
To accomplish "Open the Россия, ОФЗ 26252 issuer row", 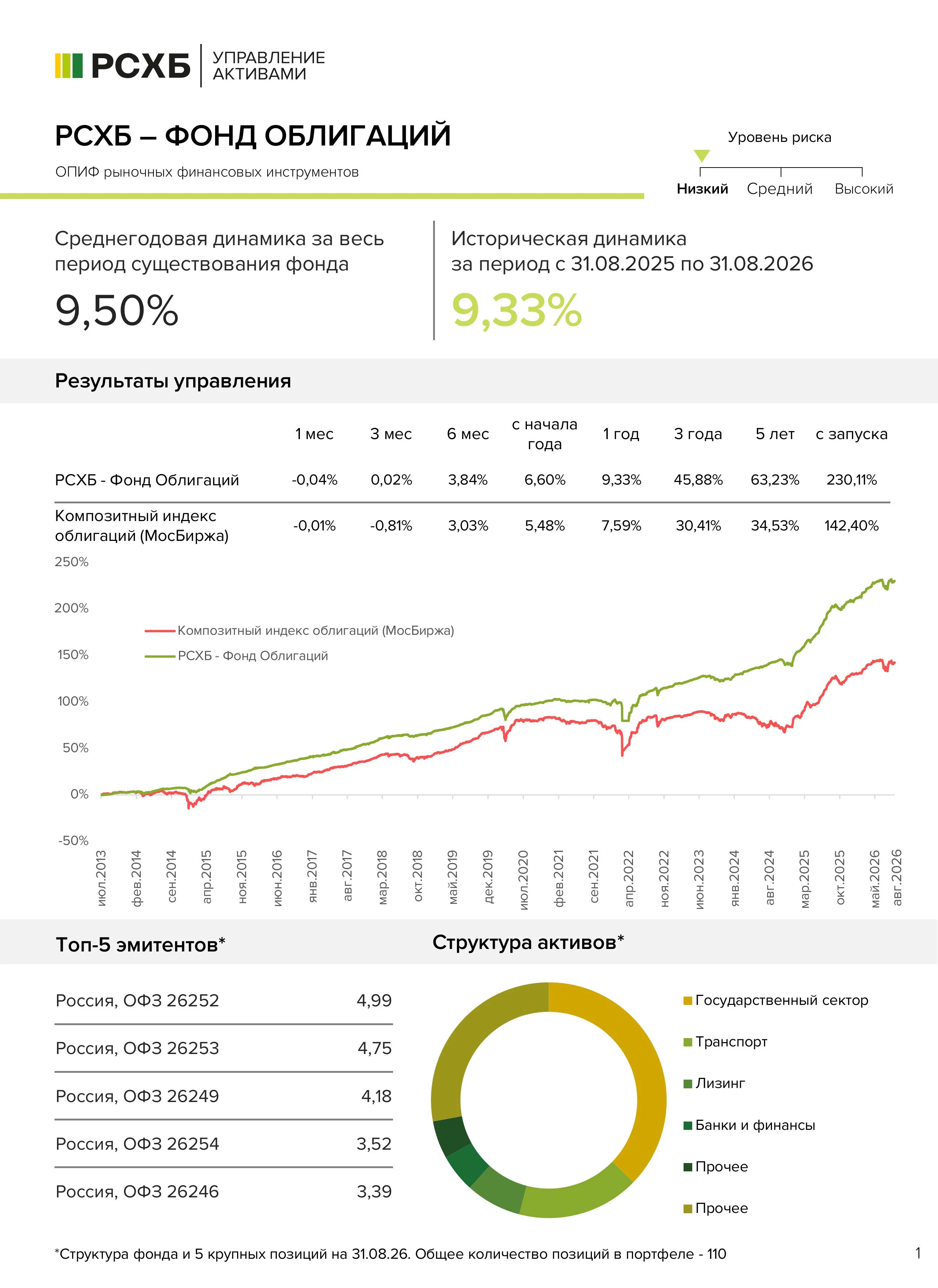I will pos(224,1001).
